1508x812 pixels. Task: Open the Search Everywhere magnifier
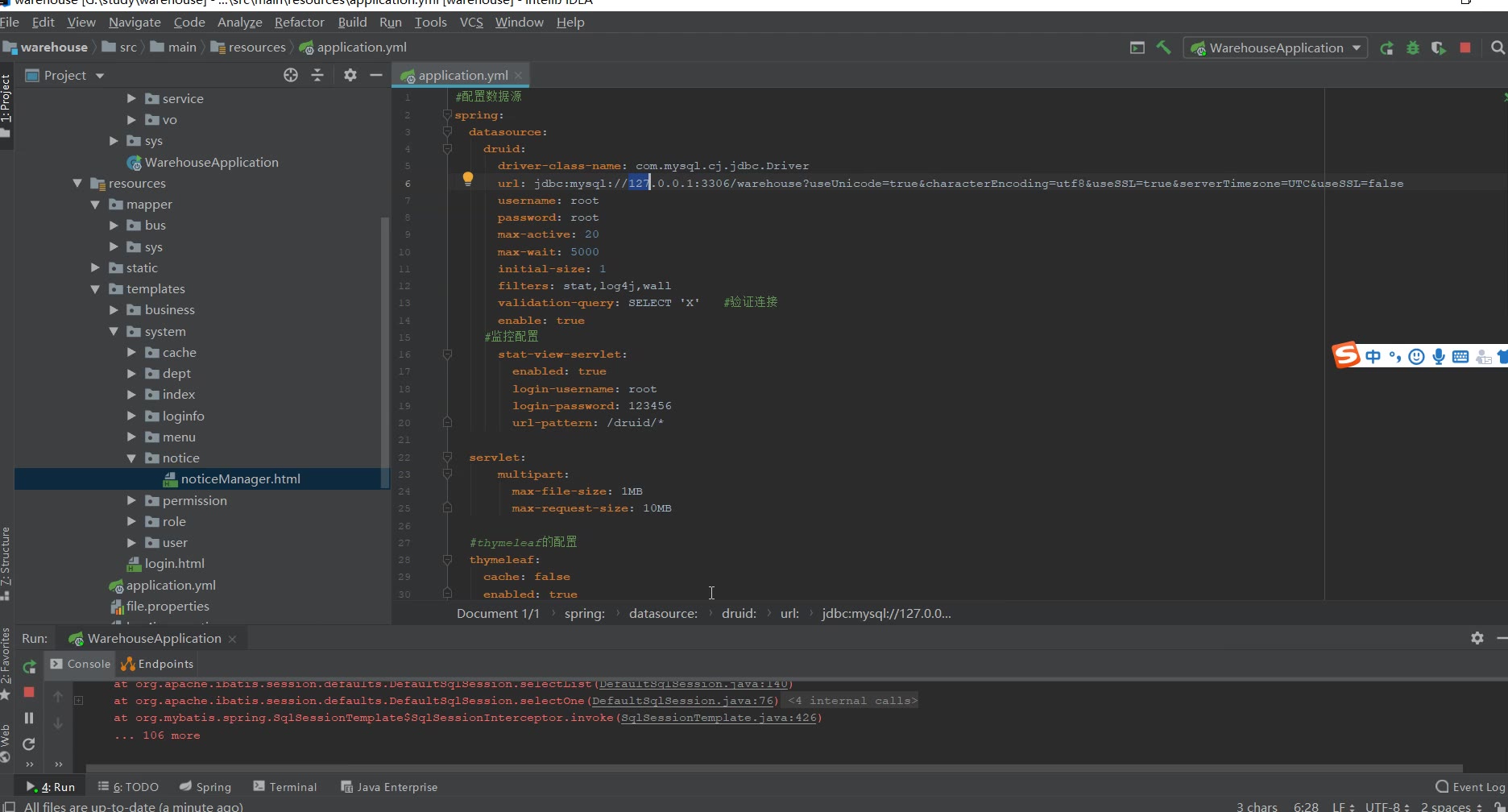click(1498, 48)
